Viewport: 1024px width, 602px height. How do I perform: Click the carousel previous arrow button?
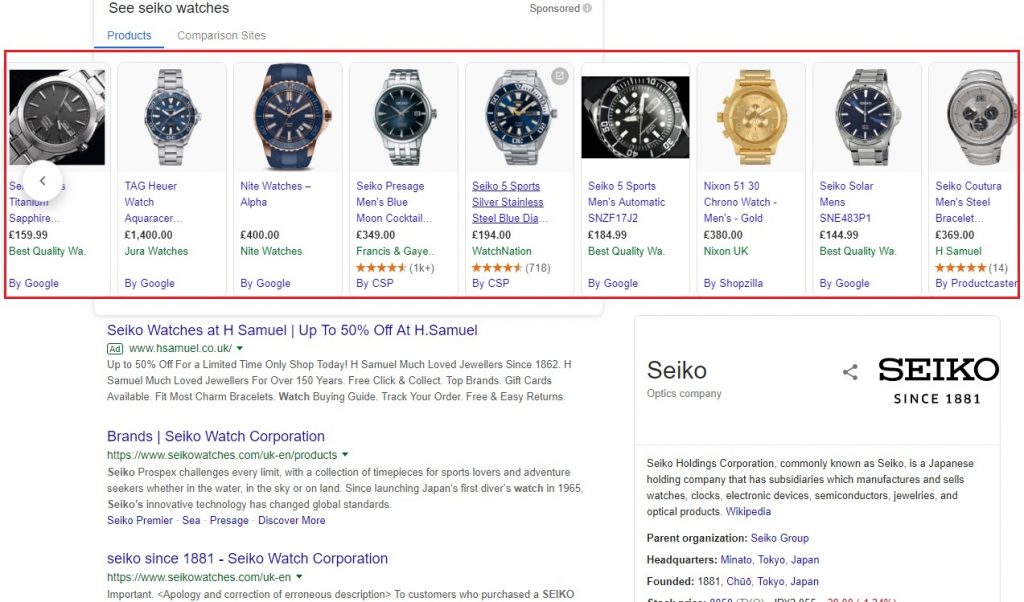(x=42, y=181)
